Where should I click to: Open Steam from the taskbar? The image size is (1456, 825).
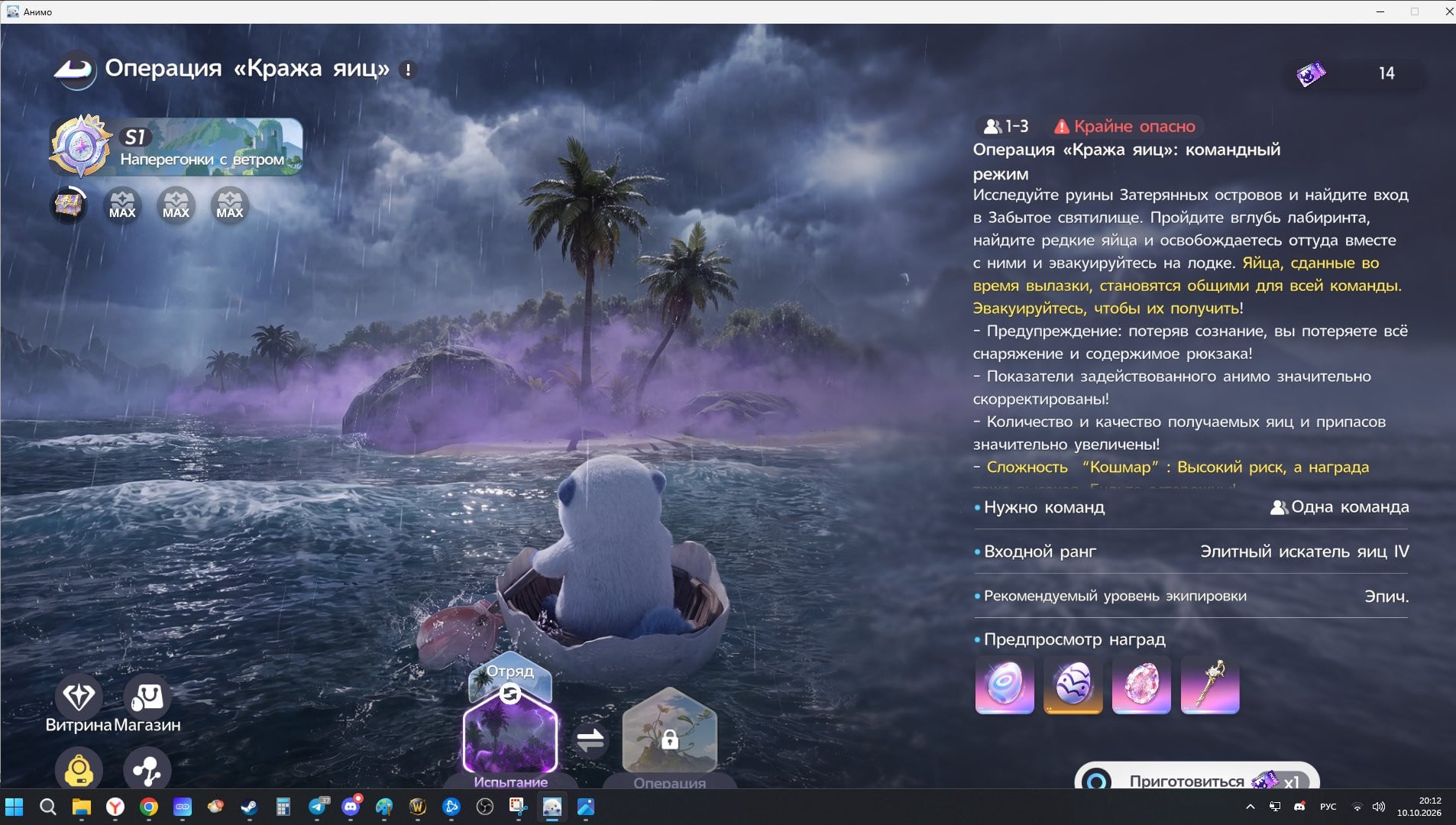pos(249,807)
